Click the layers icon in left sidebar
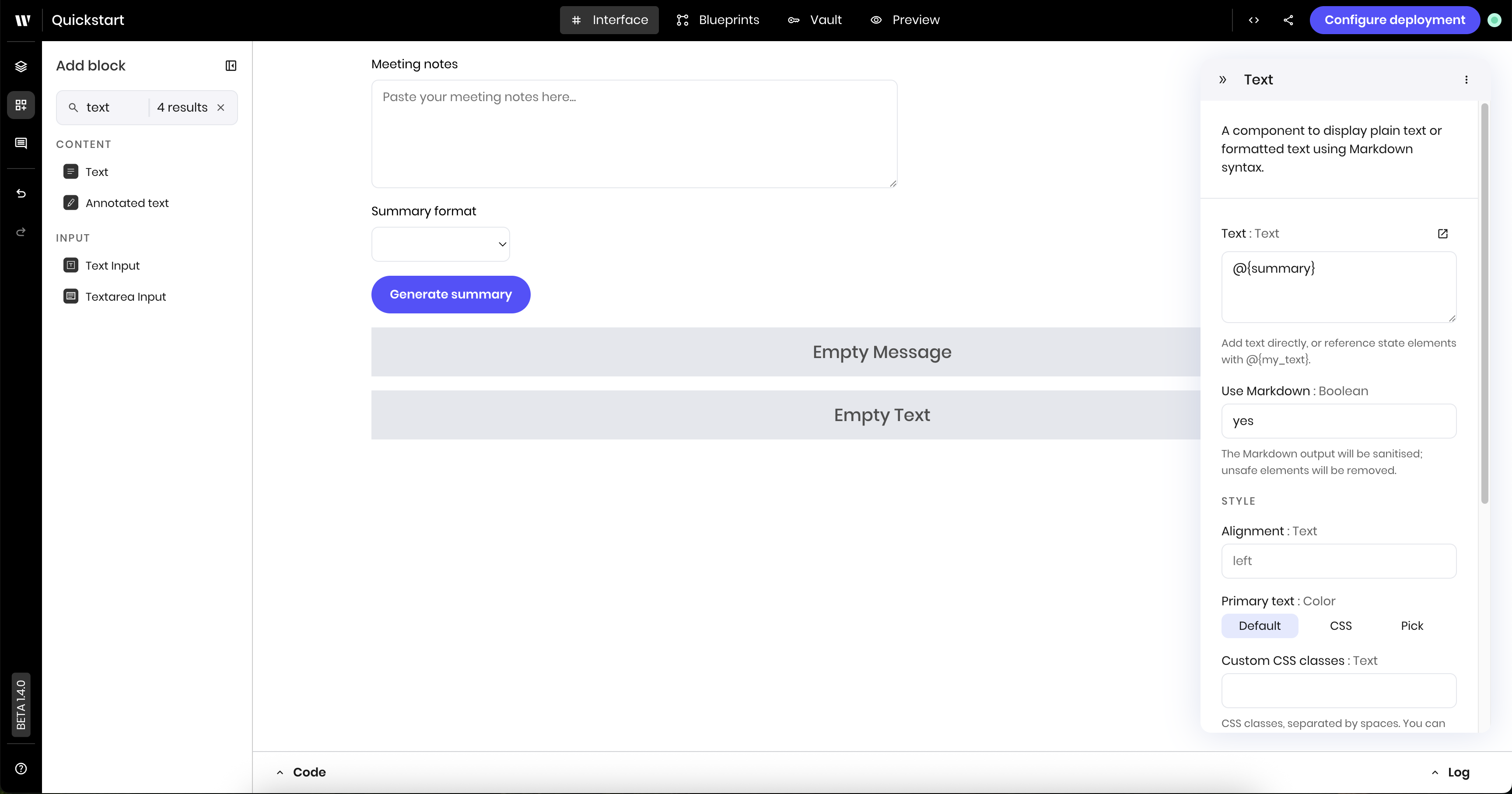The height and width of the screenshot is (794, 1512). (21, 67)
